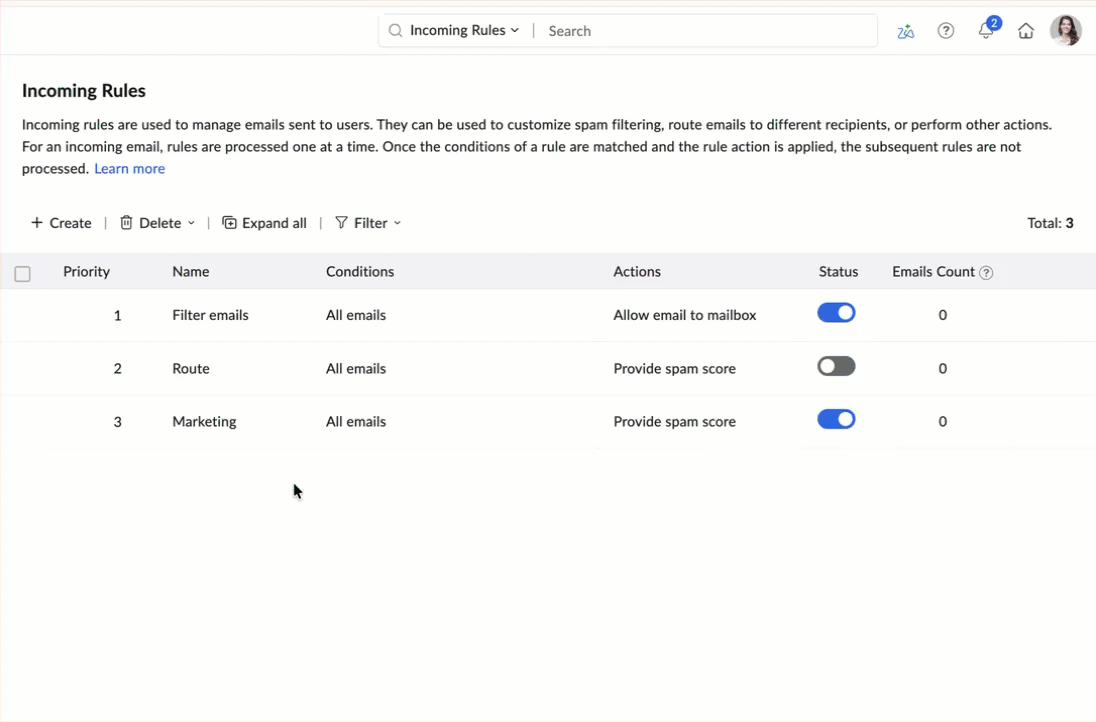Turn off the Marketing rule toggle
1096x722 pixels.
coord(836,420)
